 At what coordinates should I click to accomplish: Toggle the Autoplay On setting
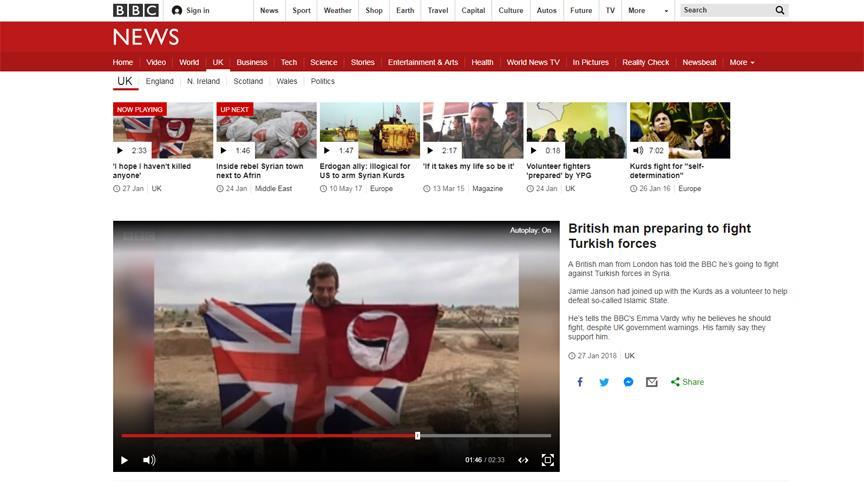point(530,230)
